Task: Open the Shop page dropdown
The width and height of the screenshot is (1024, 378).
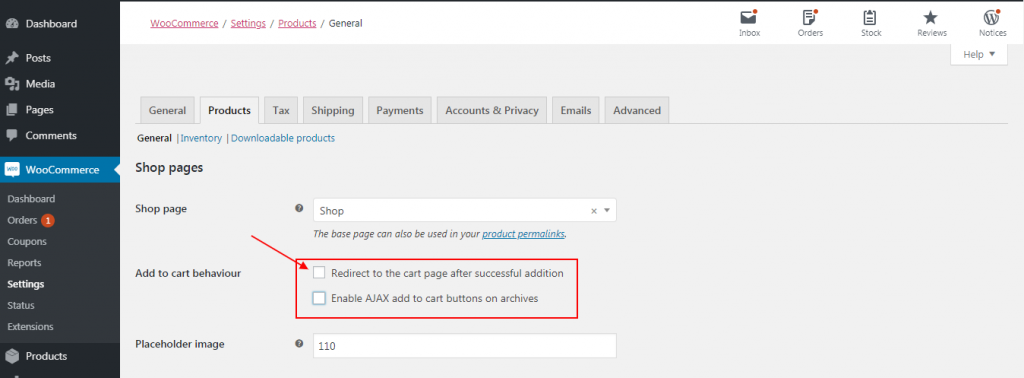Action: point(464,210)
